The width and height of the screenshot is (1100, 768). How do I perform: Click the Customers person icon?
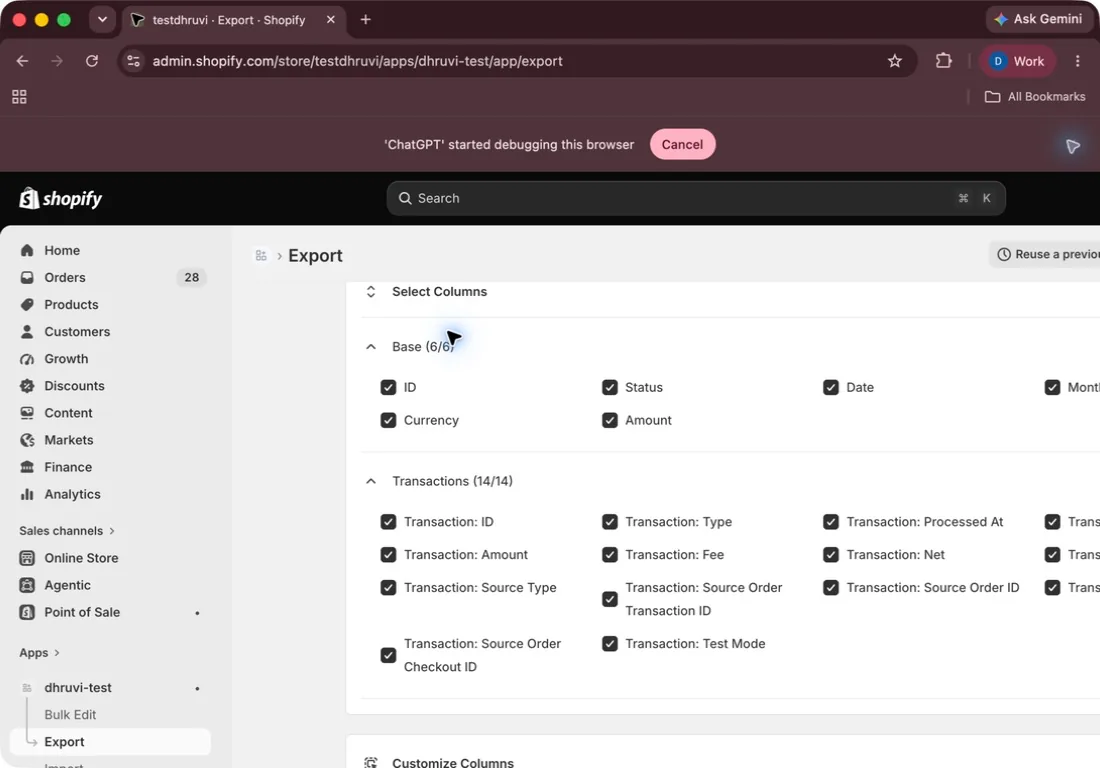click(x=27, y=332)
